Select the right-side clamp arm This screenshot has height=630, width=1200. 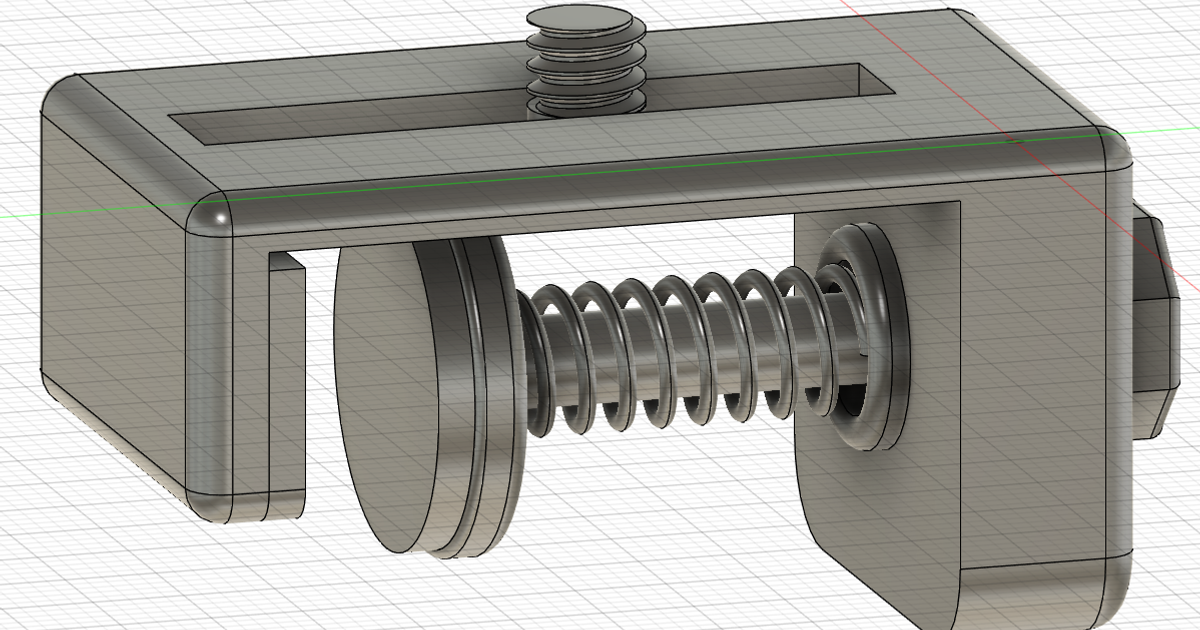[x=880, y=480]
